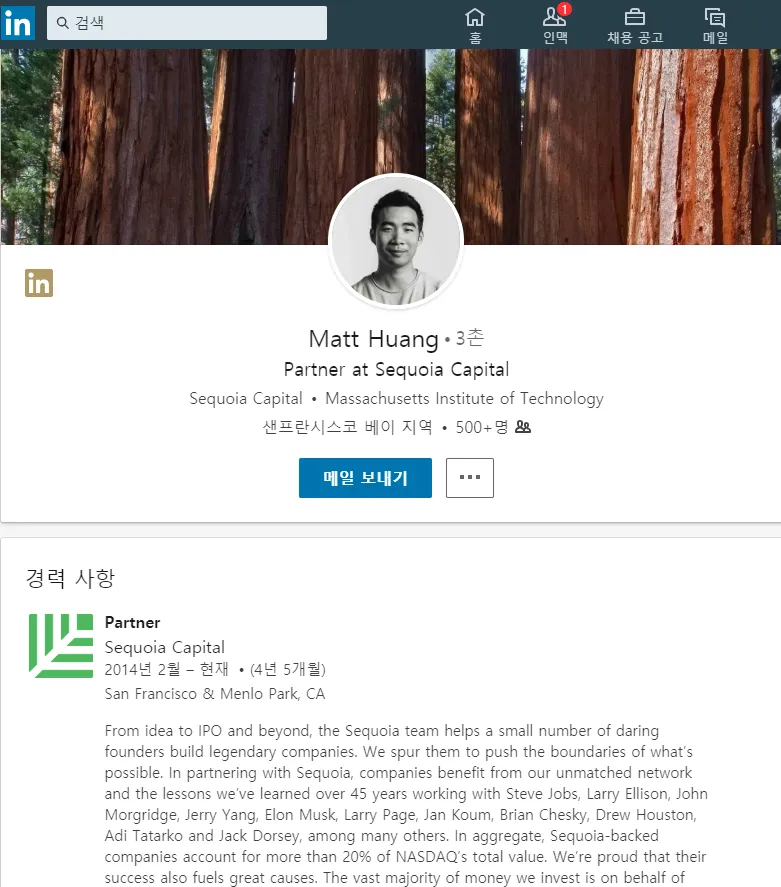The height and width of the screenshot is (887, 781).
Task: Click the 500+명 connections people icon
Action: 523,427
